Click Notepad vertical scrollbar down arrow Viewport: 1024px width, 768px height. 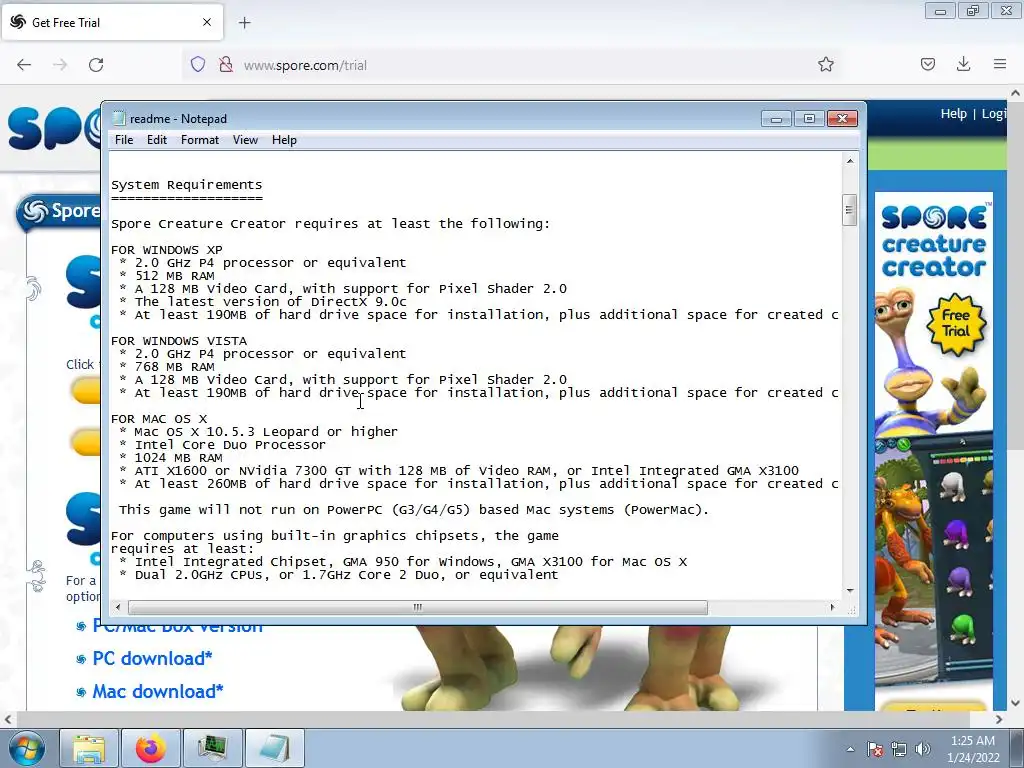pyautogui.click(x=850, y=590)
